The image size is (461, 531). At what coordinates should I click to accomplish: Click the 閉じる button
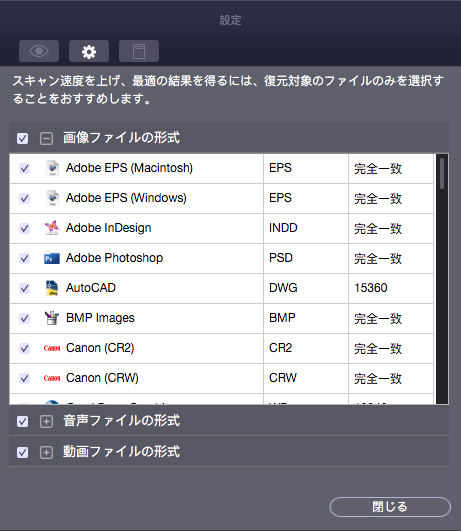tap(390, 507)
